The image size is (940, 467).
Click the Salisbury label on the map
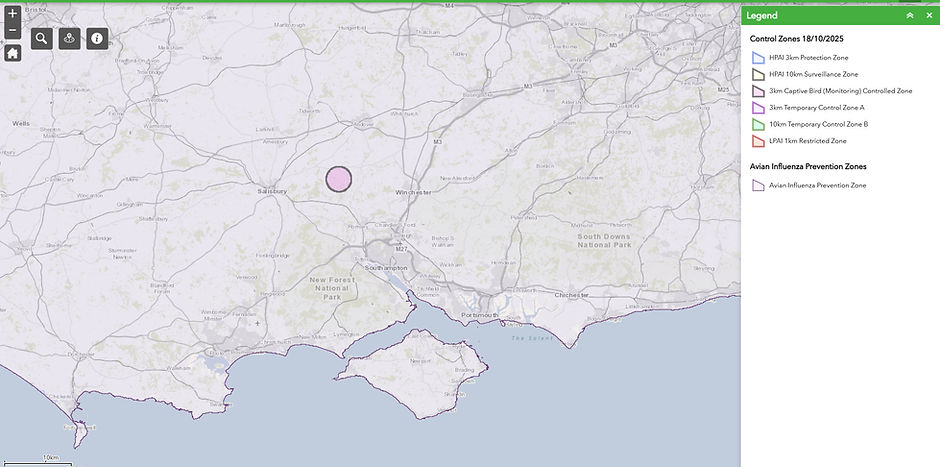tap(272, 192)
